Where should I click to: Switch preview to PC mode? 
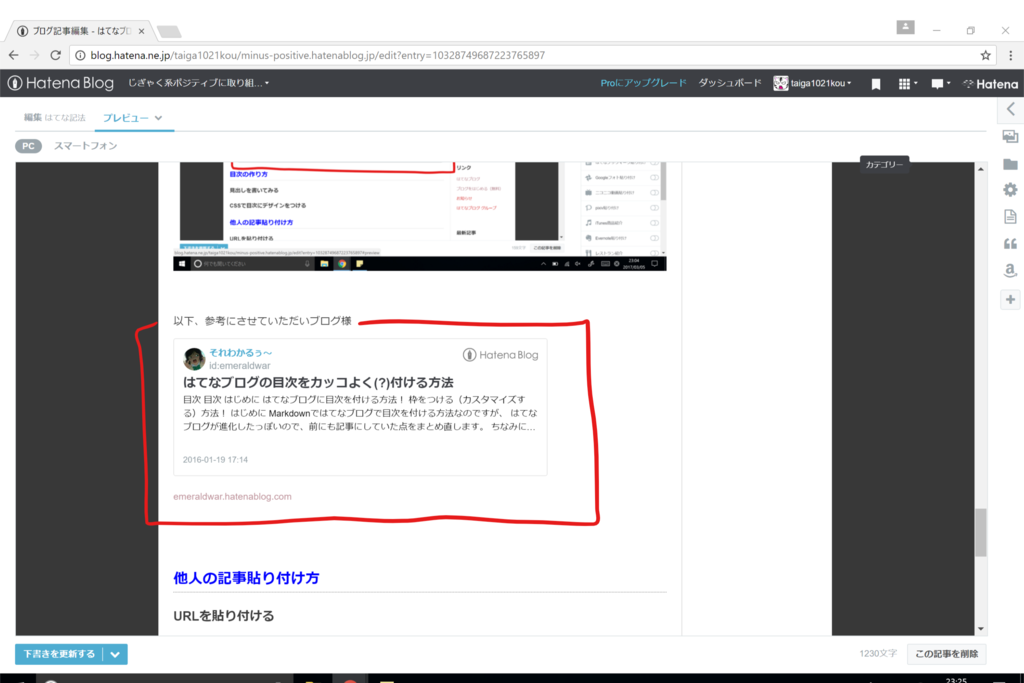[x=28, y=146]
